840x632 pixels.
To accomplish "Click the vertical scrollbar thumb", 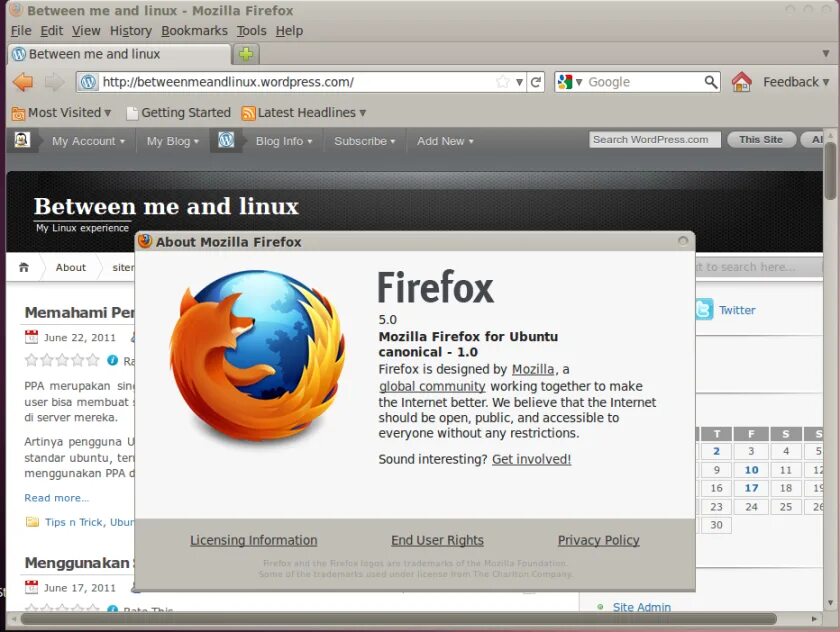I will pos(830,170).
